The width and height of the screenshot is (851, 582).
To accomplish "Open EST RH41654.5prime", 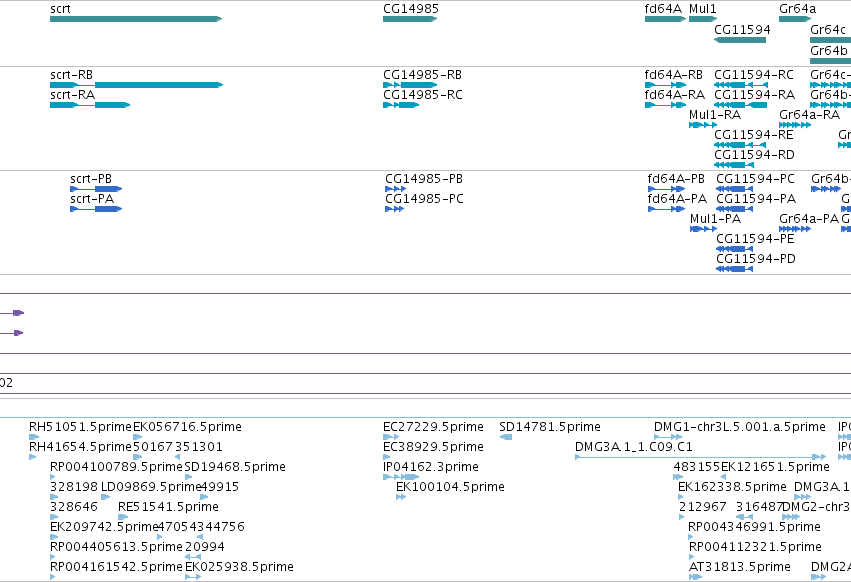I will tap(33, 457).
